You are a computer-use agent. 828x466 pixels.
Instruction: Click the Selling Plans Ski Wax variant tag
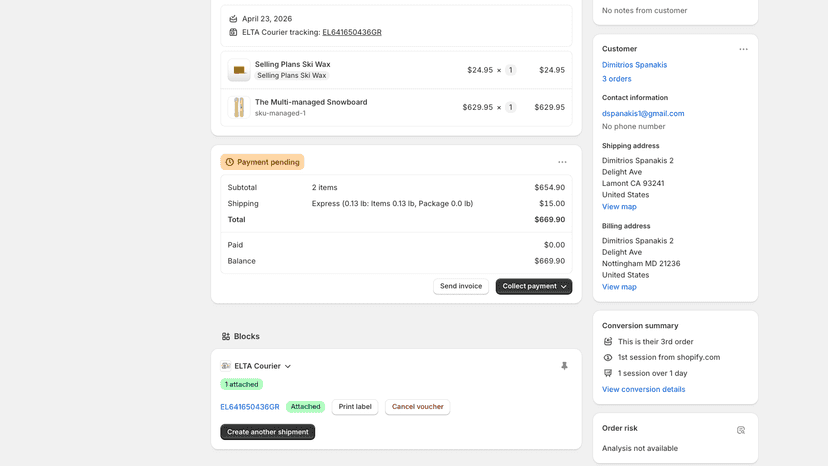pyautogui.click(x=291, y=76)
